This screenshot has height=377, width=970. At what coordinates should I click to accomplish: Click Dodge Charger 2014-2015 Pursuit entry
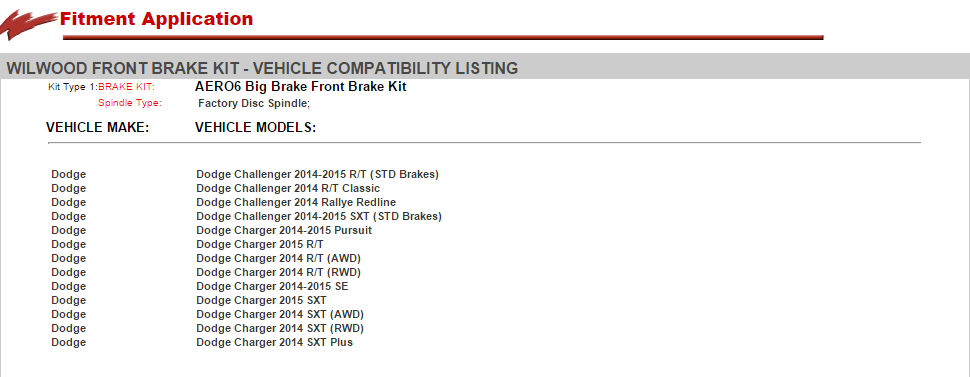[x=284, y=230]
